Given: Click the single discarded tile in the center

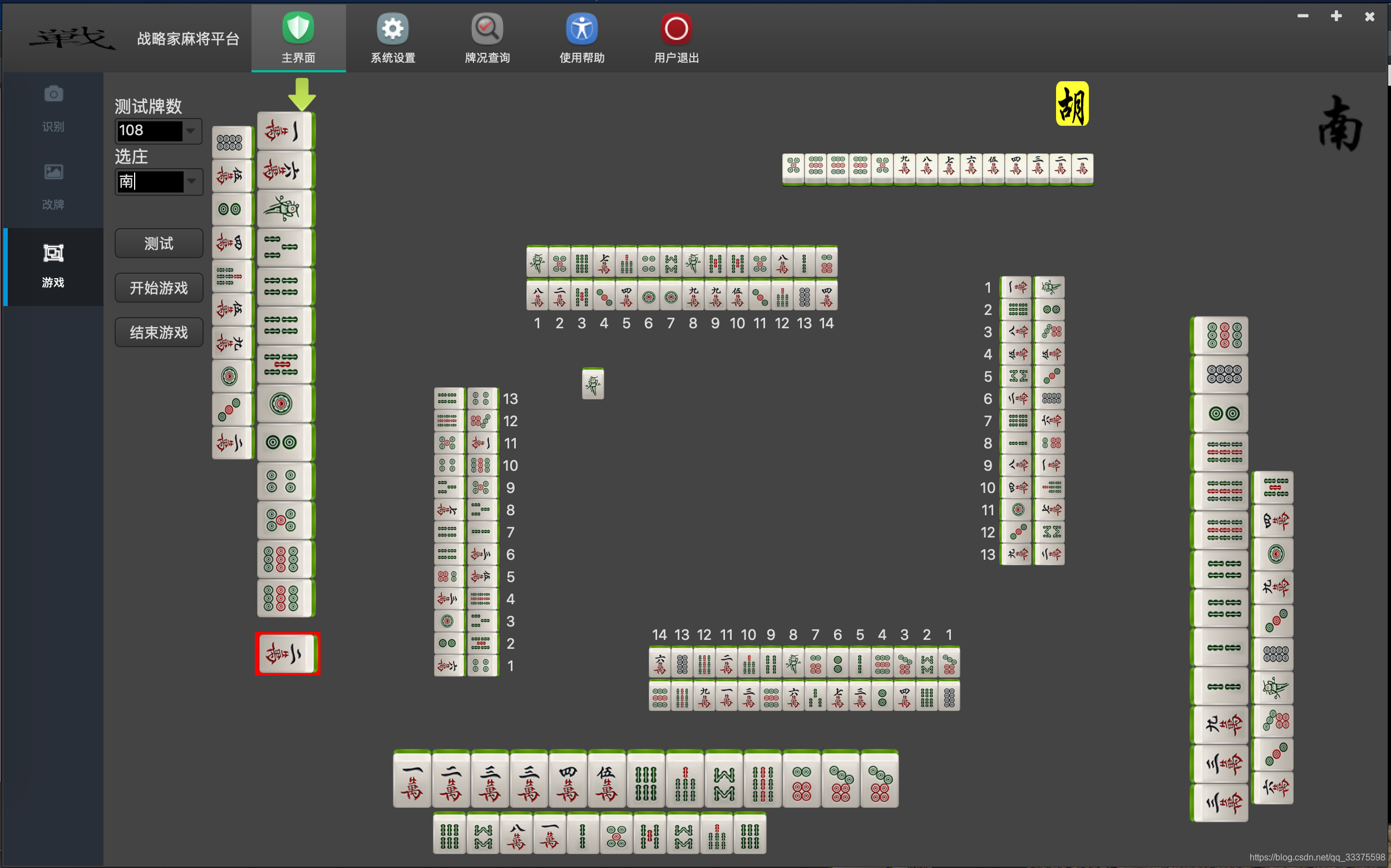Looking at the screenshot, I should coord(593,383).
